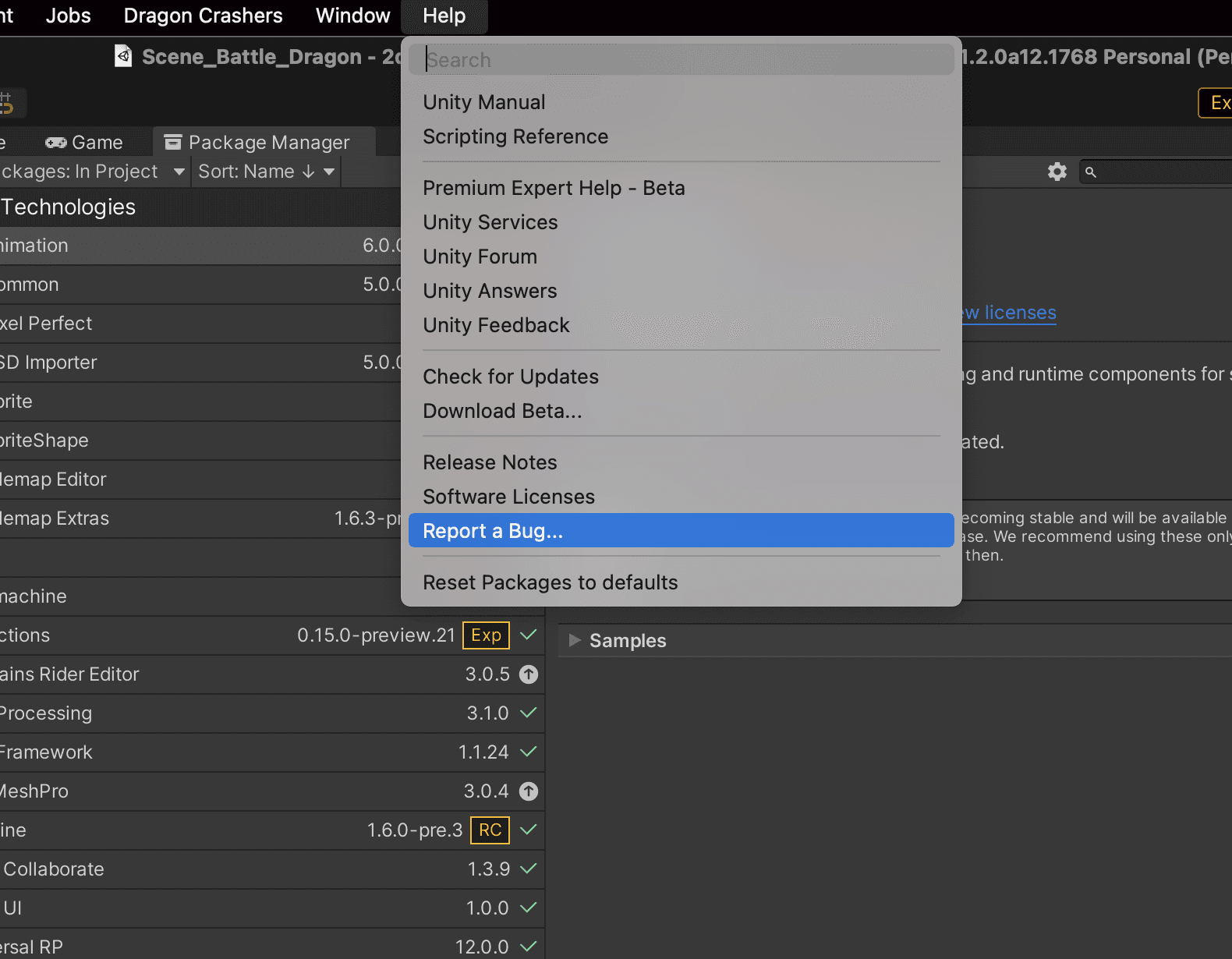Open Software Licenses

681,497
